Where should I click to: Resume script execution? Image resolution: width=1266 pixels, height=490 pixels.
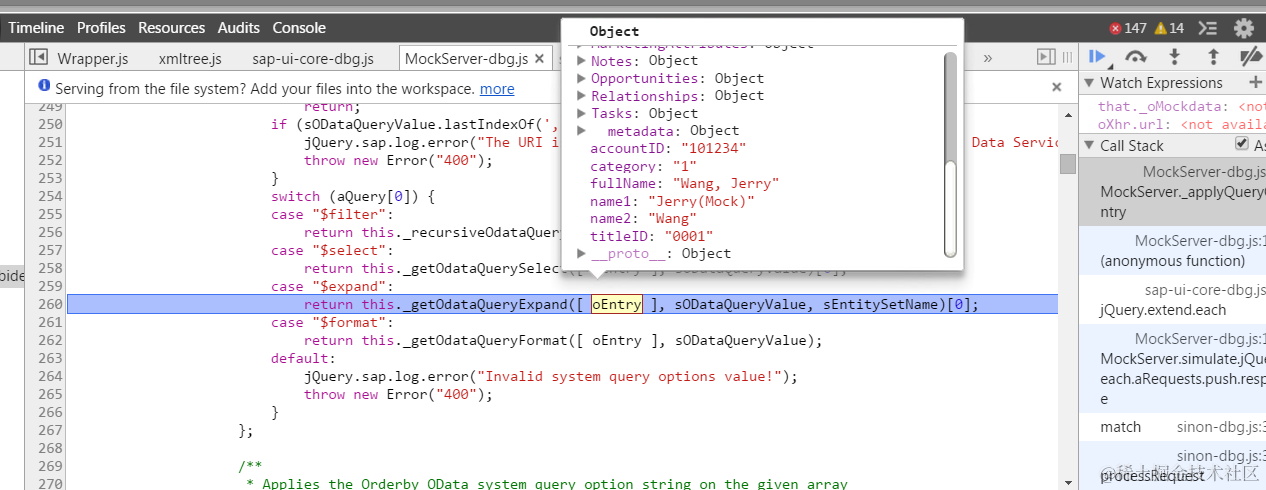(1097, 57)
